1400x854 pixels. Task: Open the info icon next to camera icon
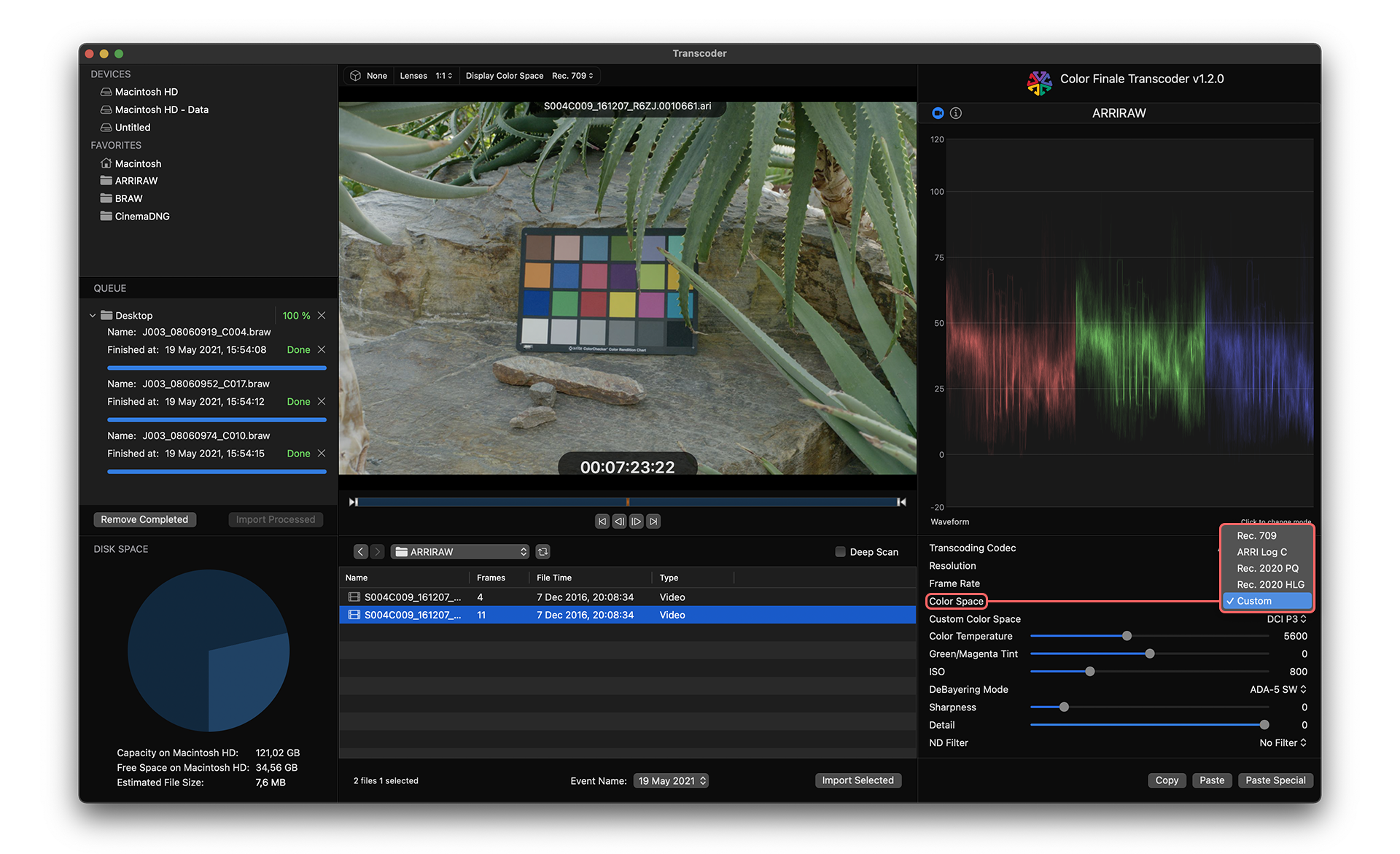tap(956, 113)
